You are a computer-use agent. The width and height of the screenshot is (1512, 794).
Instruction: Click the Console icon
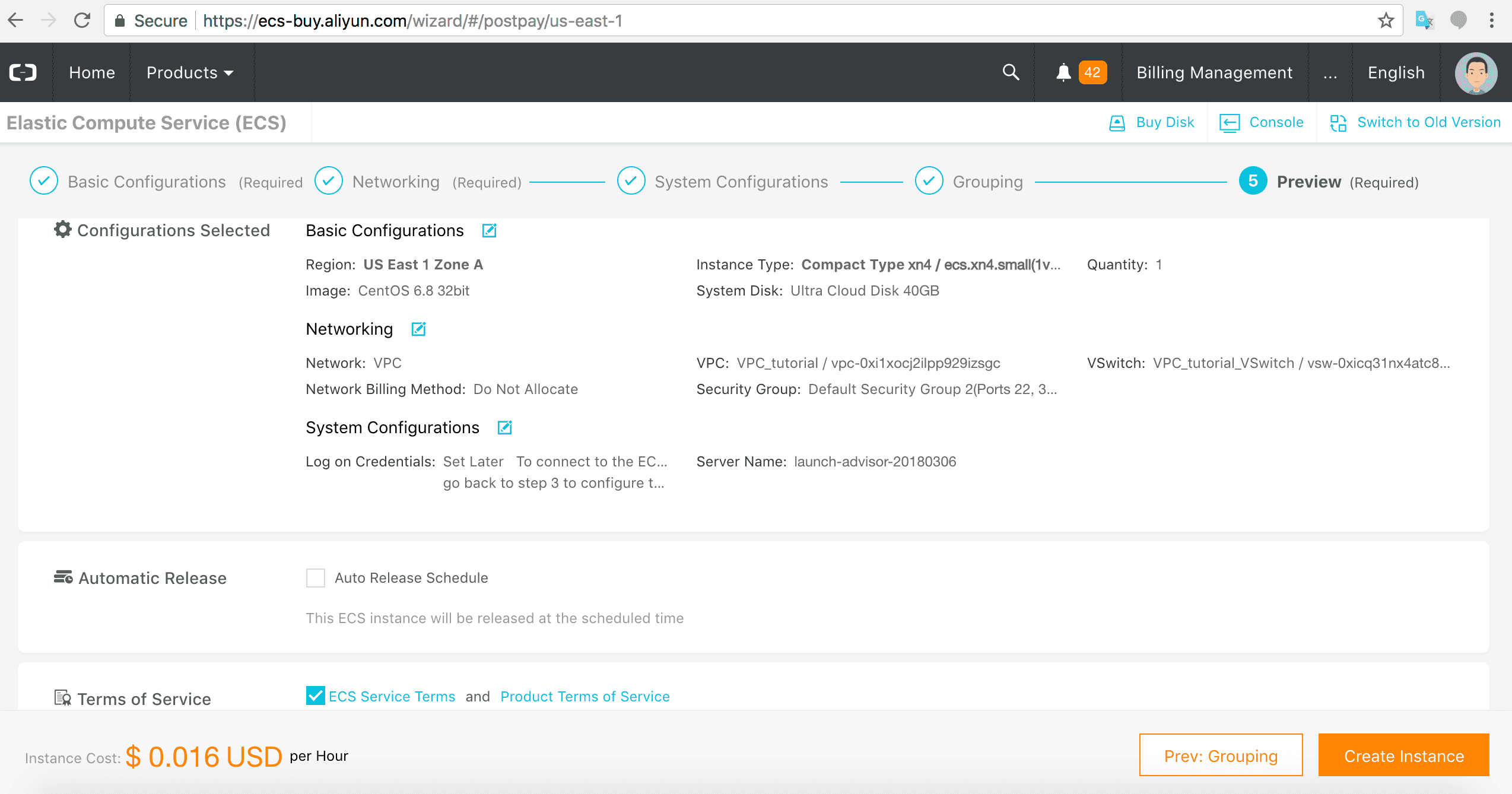[1230, 123]
